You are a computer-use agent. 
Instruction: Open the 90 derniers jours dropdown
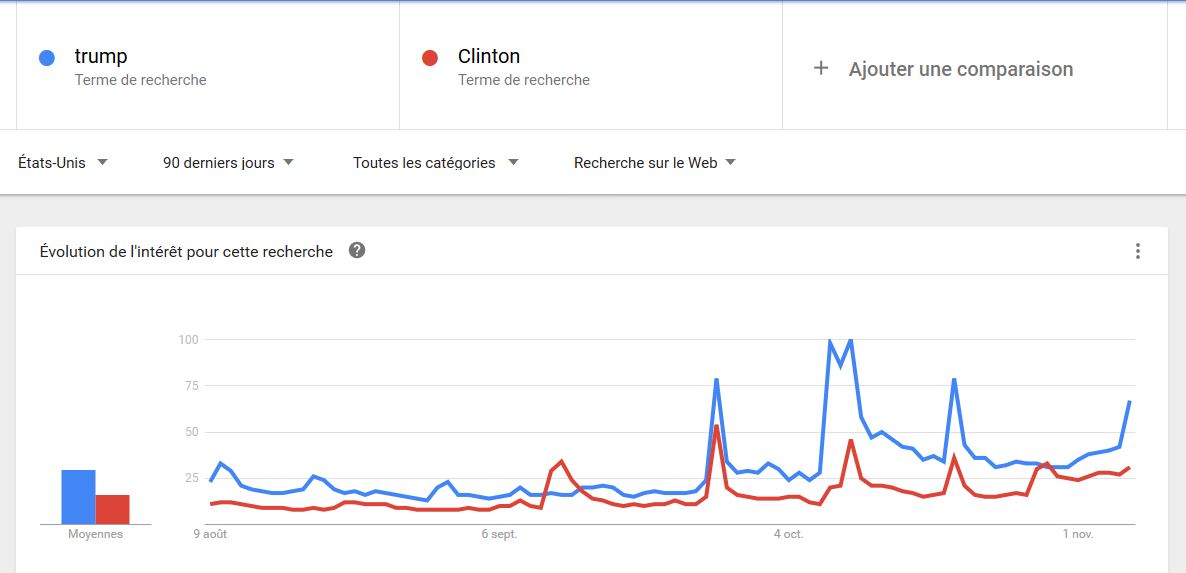coord(228,163)
